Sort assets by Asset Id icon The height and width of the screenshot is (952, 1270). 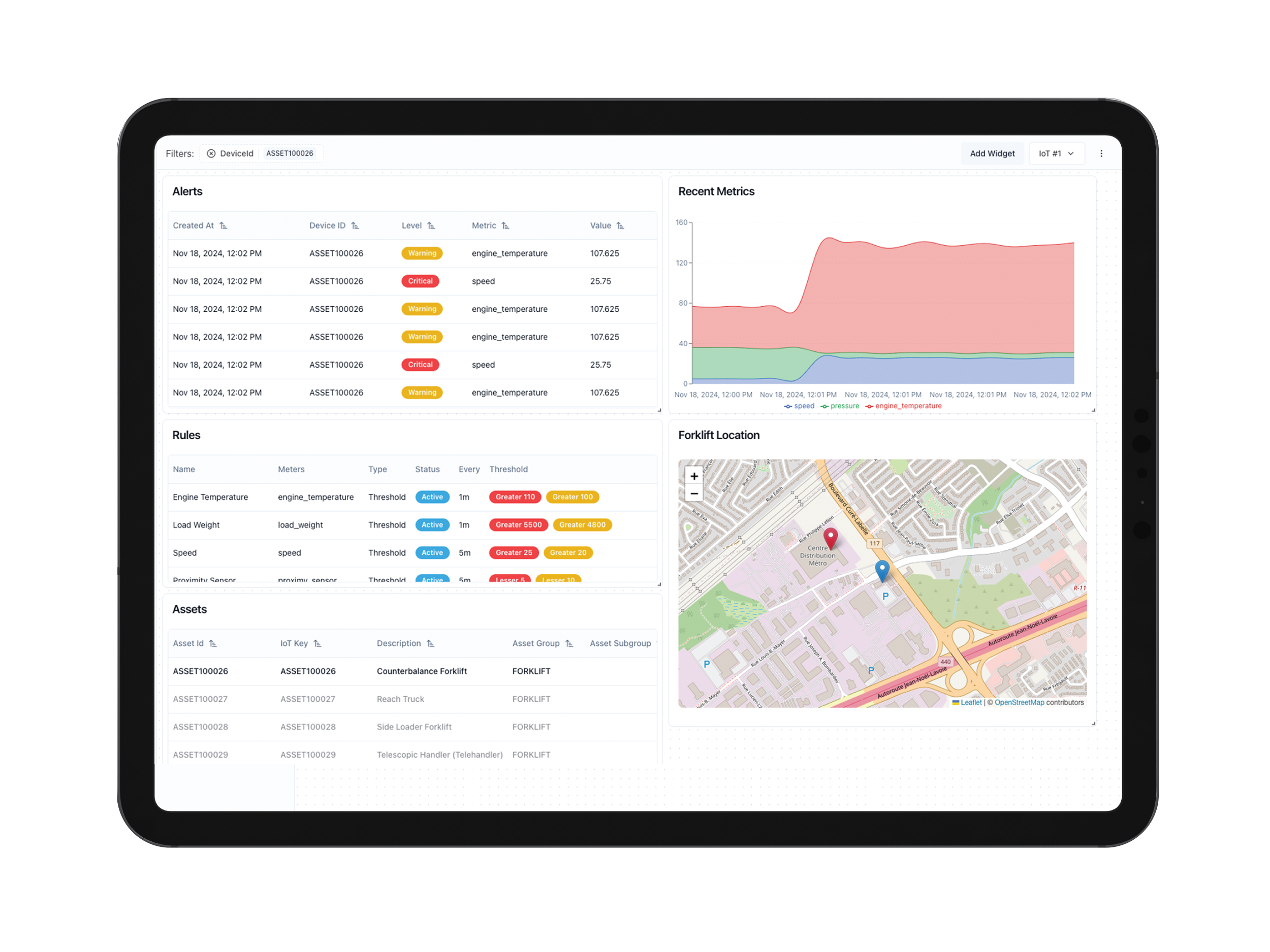pyautogui.click(x=213, y=644)
